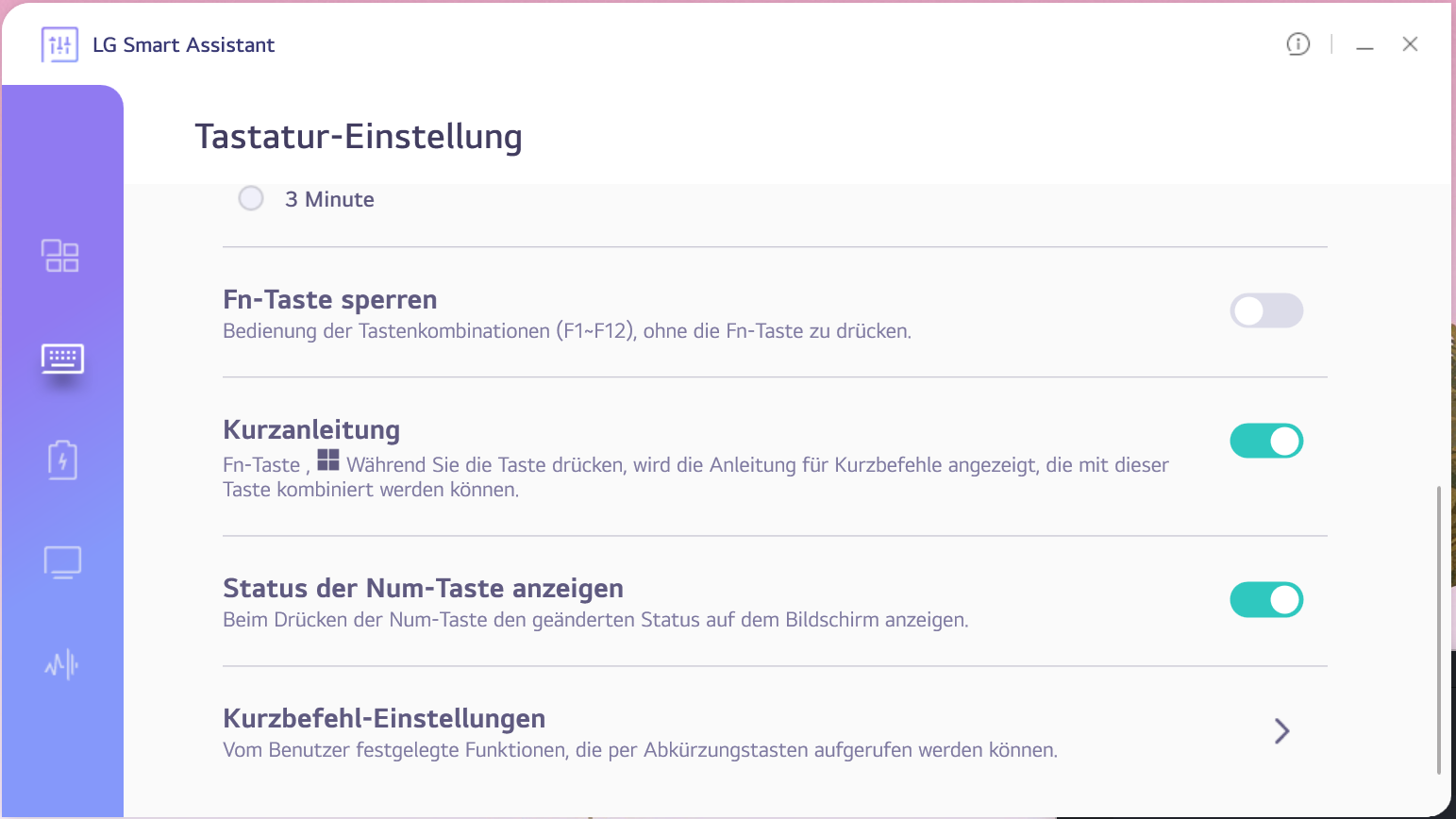The height and width of the screenshot is (819, 1456).
Task: Click the LG Smart Assistant logo icon
Action: [x=59, y=44]
